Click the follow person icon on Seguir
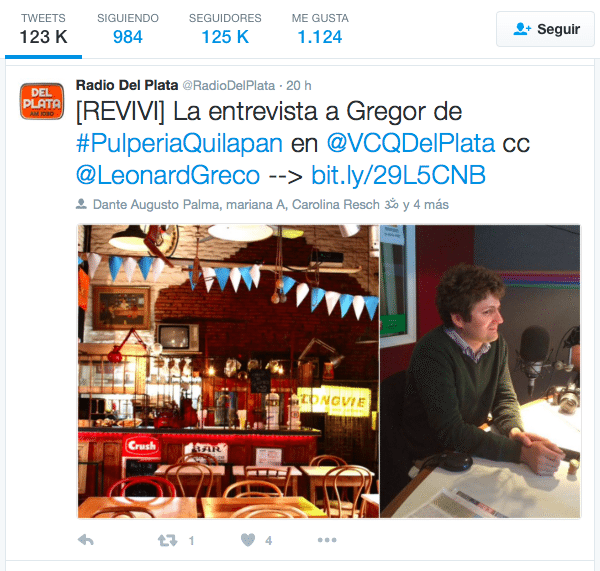This screenshot has width=600, height=571. pyautogui.click(x=522, y=29)
